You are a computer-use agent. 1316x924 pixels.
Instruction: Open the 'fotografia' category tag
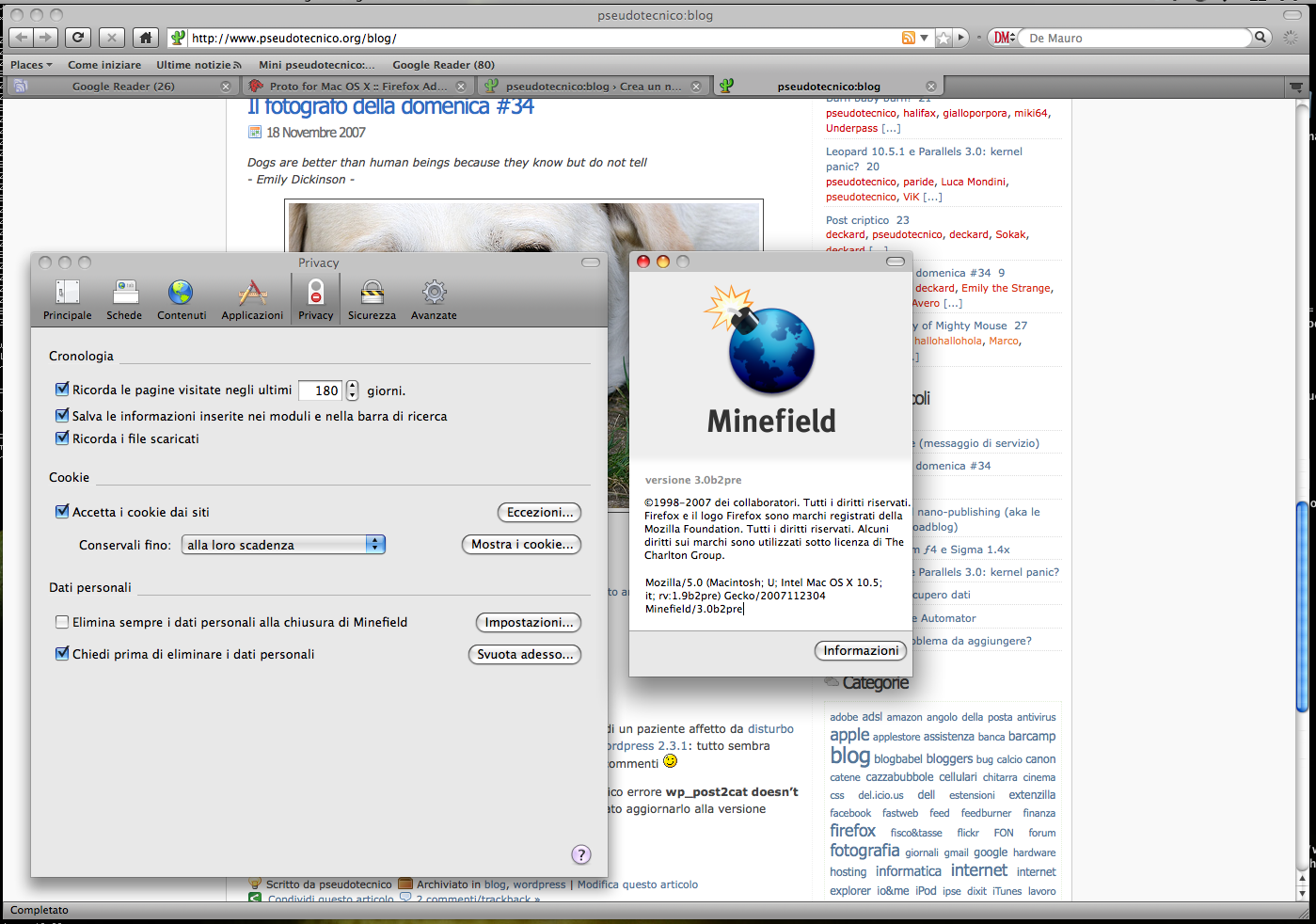point(864,851)
